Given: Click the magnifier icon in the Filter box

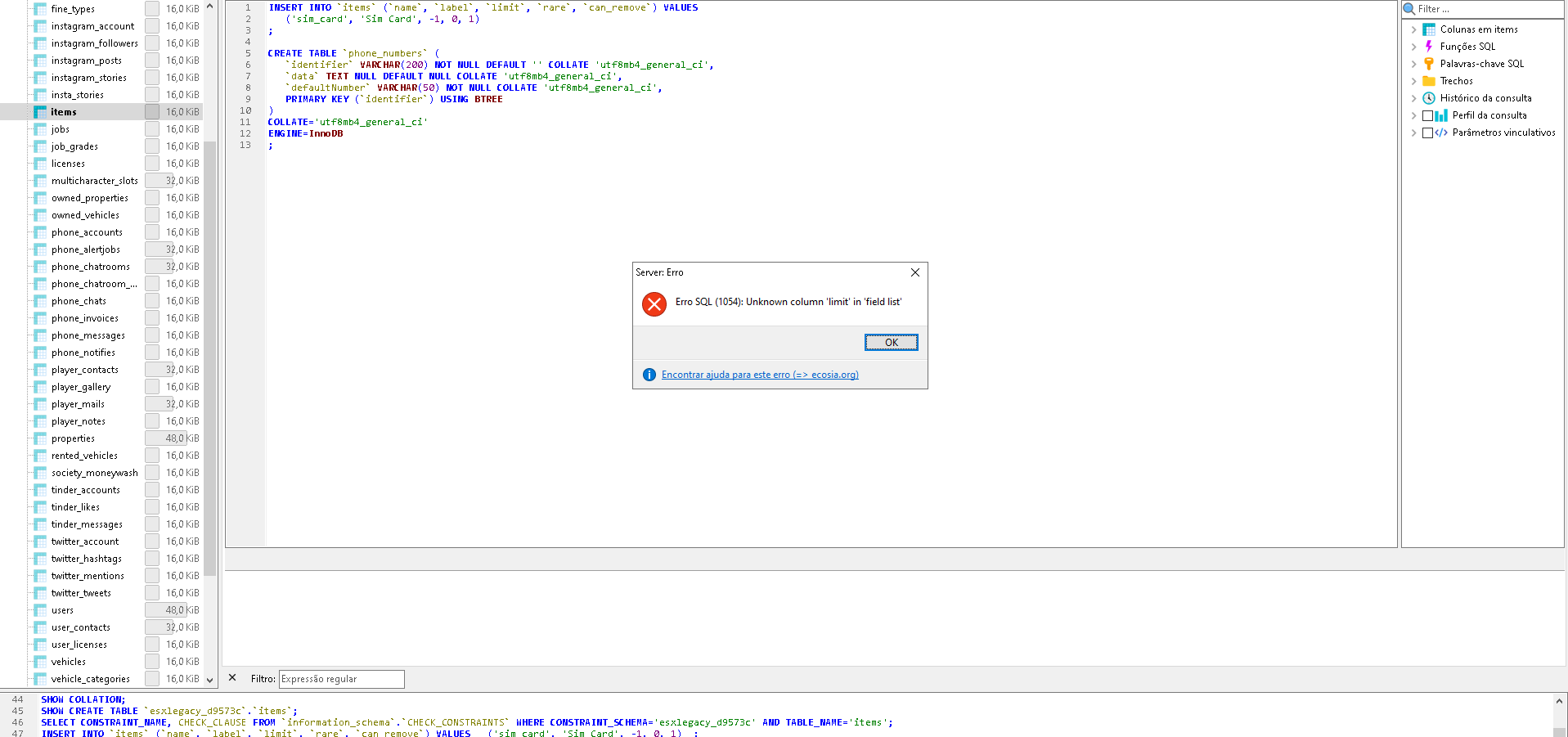Looking at the screenshot, I should click(1409, 9).
